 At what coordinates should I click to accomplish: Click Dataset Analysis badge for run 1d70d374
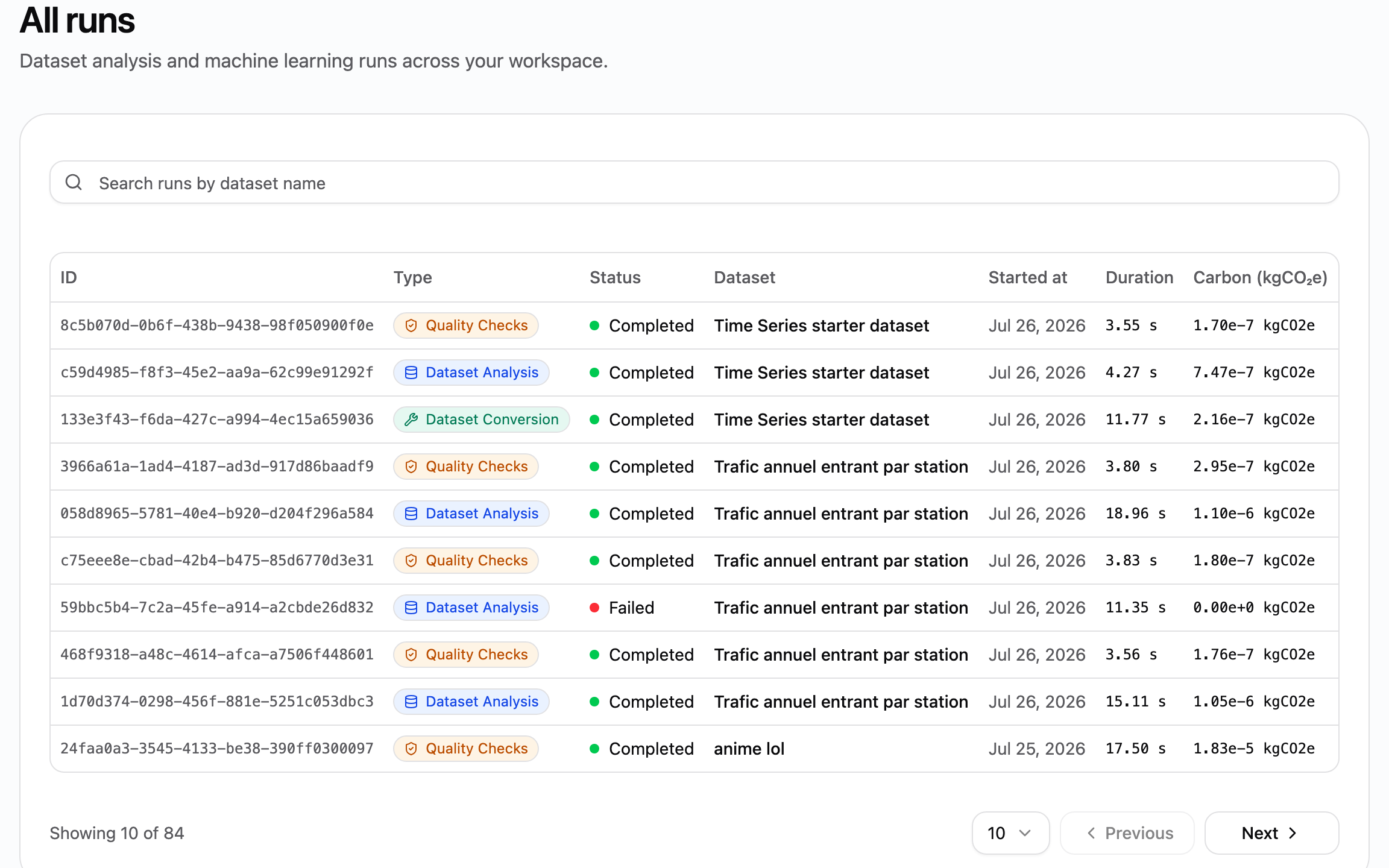[471, 702]
